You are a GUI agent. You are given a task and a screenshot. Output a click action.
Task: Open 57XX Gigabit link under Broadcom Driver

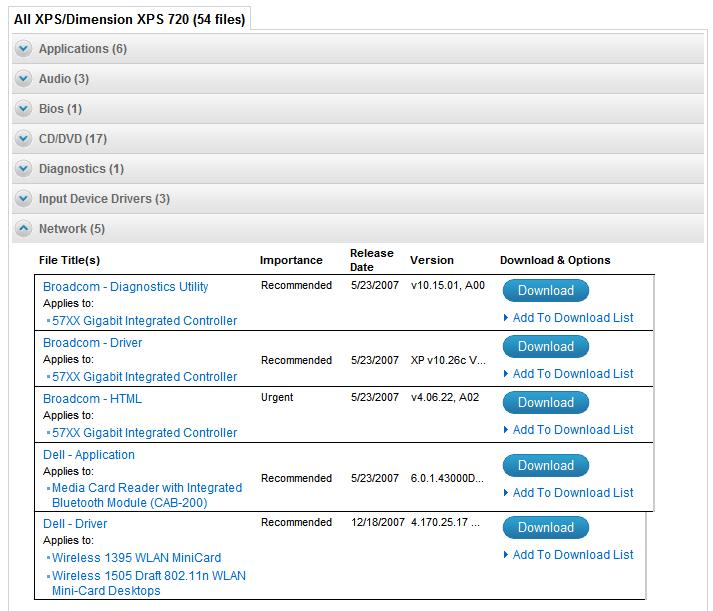[144, 377]
